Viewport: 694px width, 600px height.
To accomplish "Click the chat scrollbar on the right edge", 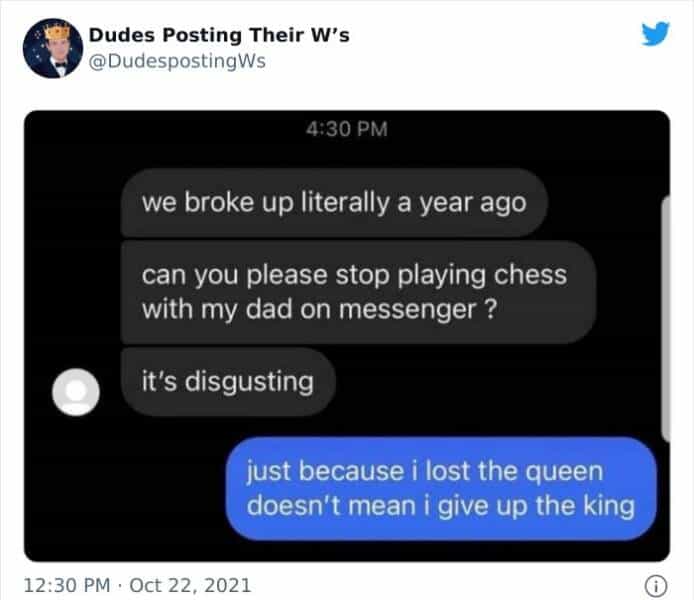I will point(665,319).
